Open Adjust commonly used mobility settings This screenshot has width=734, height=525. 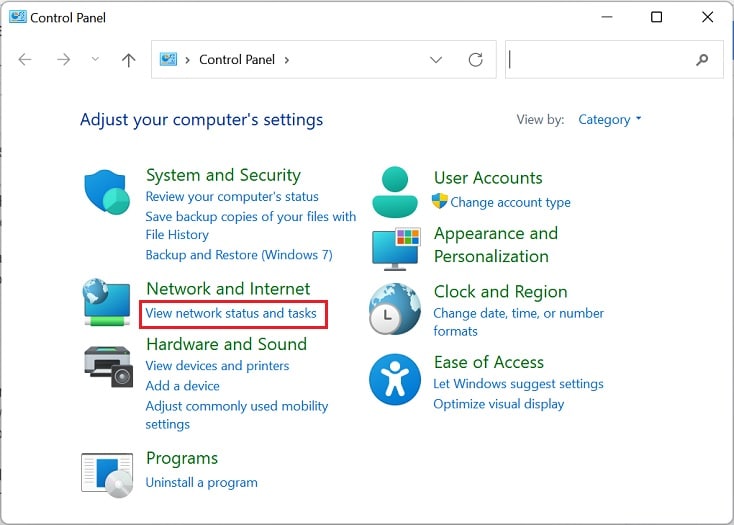click(236, 415)
